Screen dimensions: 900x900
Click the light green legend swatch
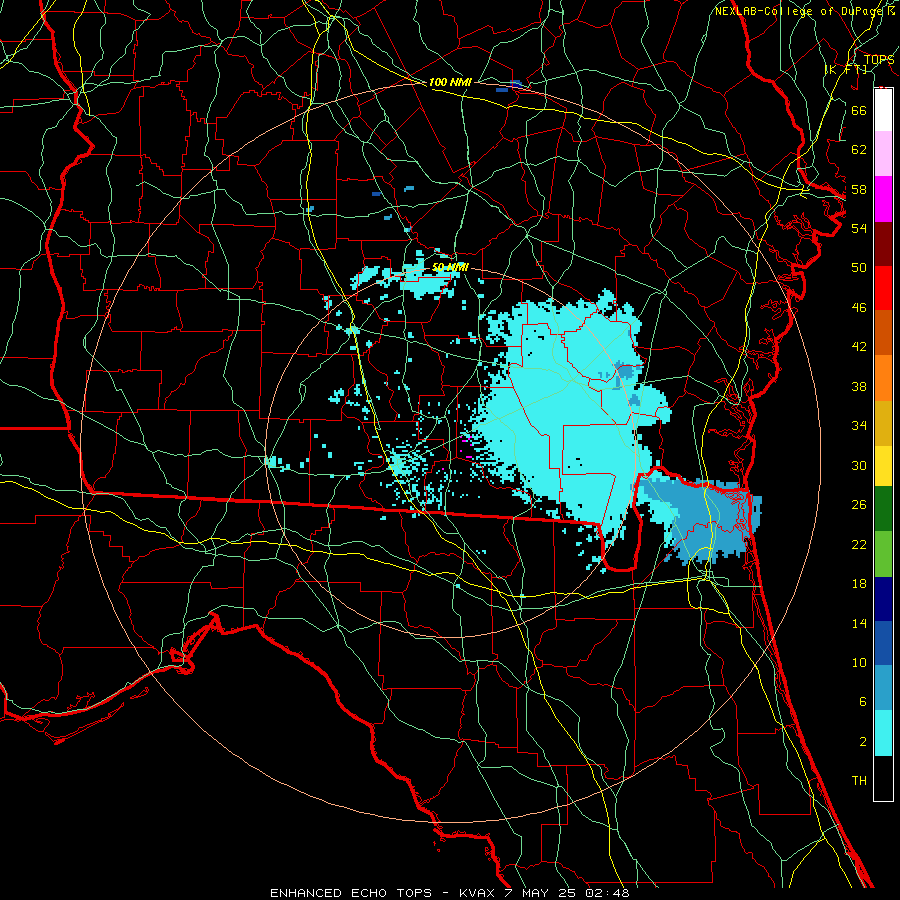pyautogui.click(x=883, y=554)
